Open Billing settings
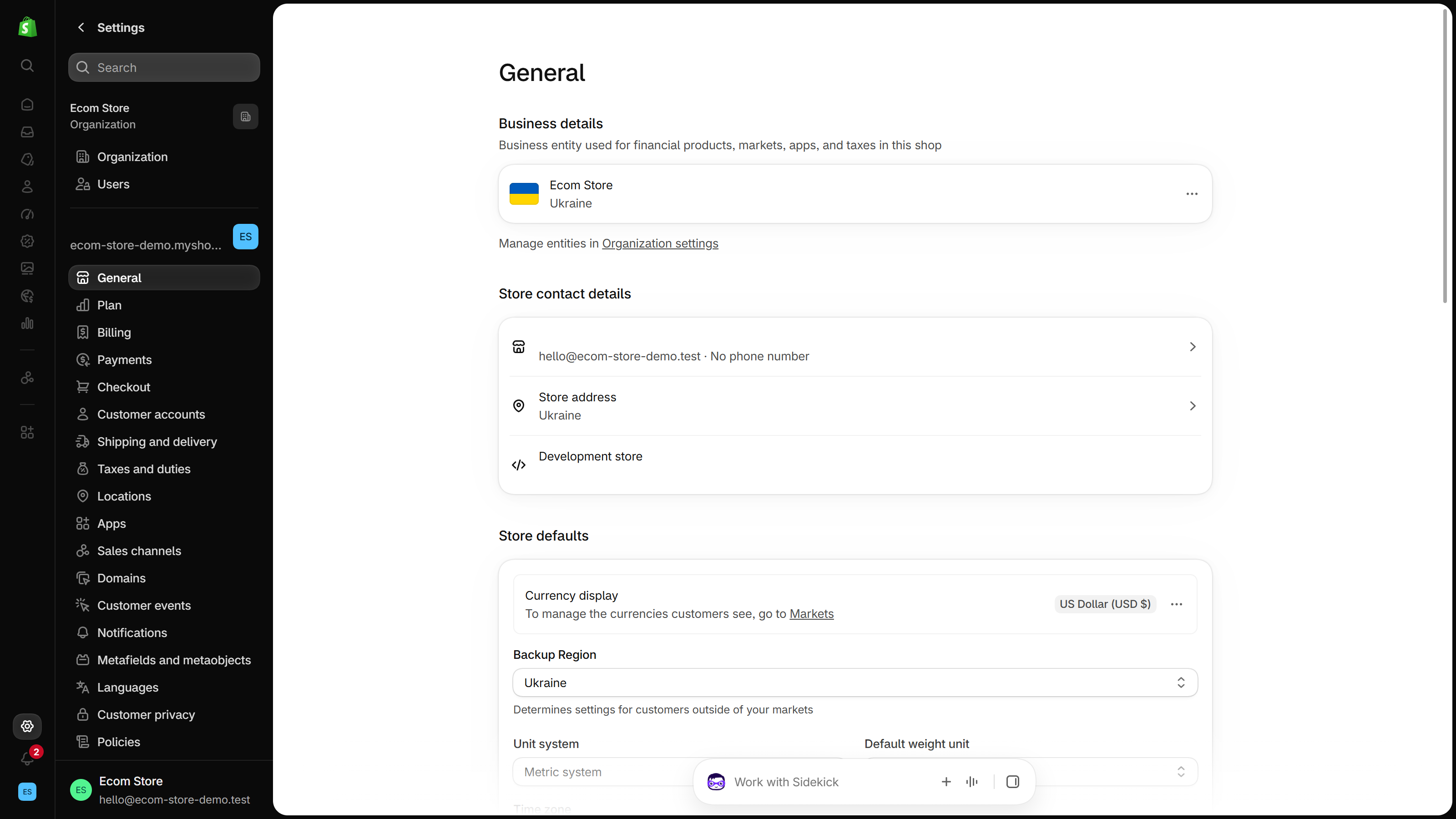The height and width of the screenshot is (819, 1456). (x=164, y=332)
